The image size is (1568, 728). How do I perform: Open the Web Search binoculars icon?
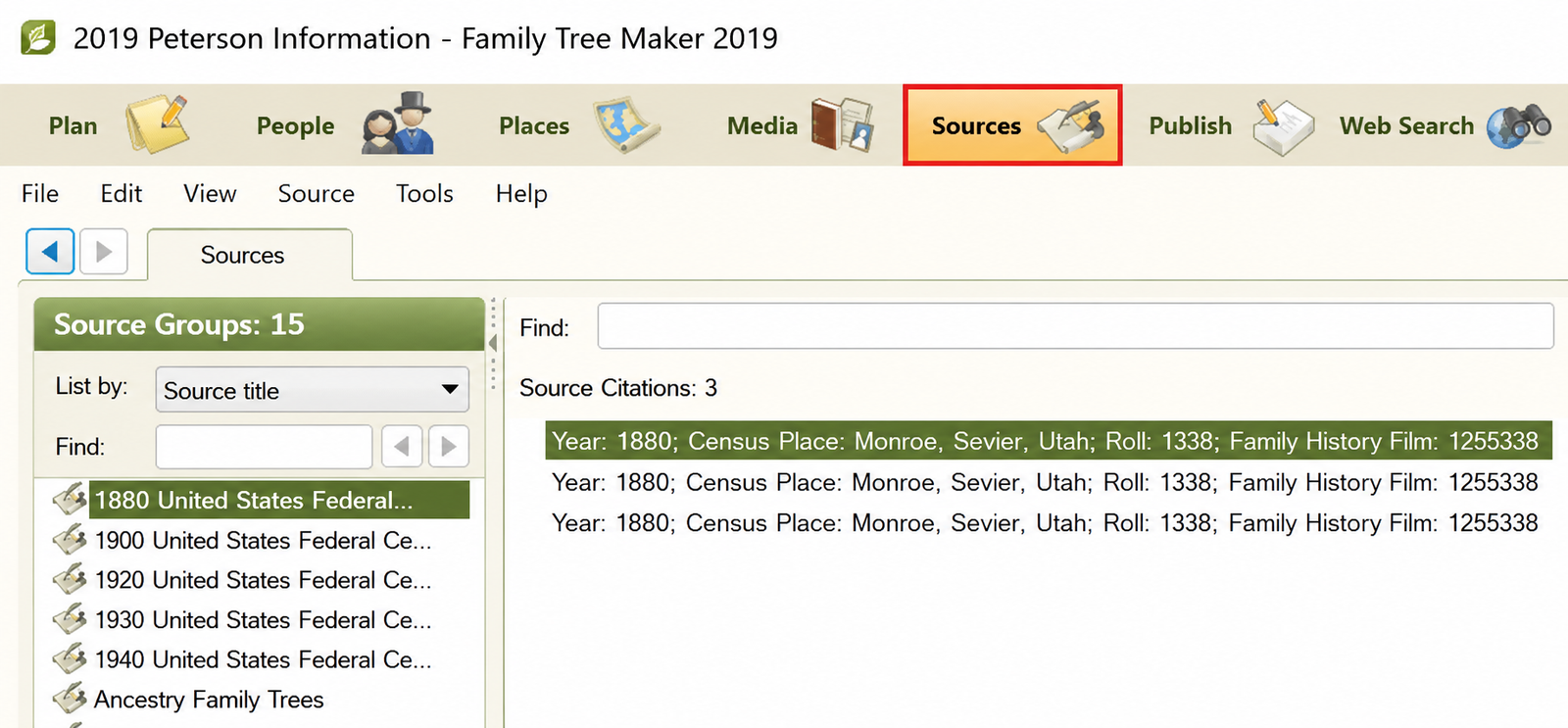point(1519,125)
